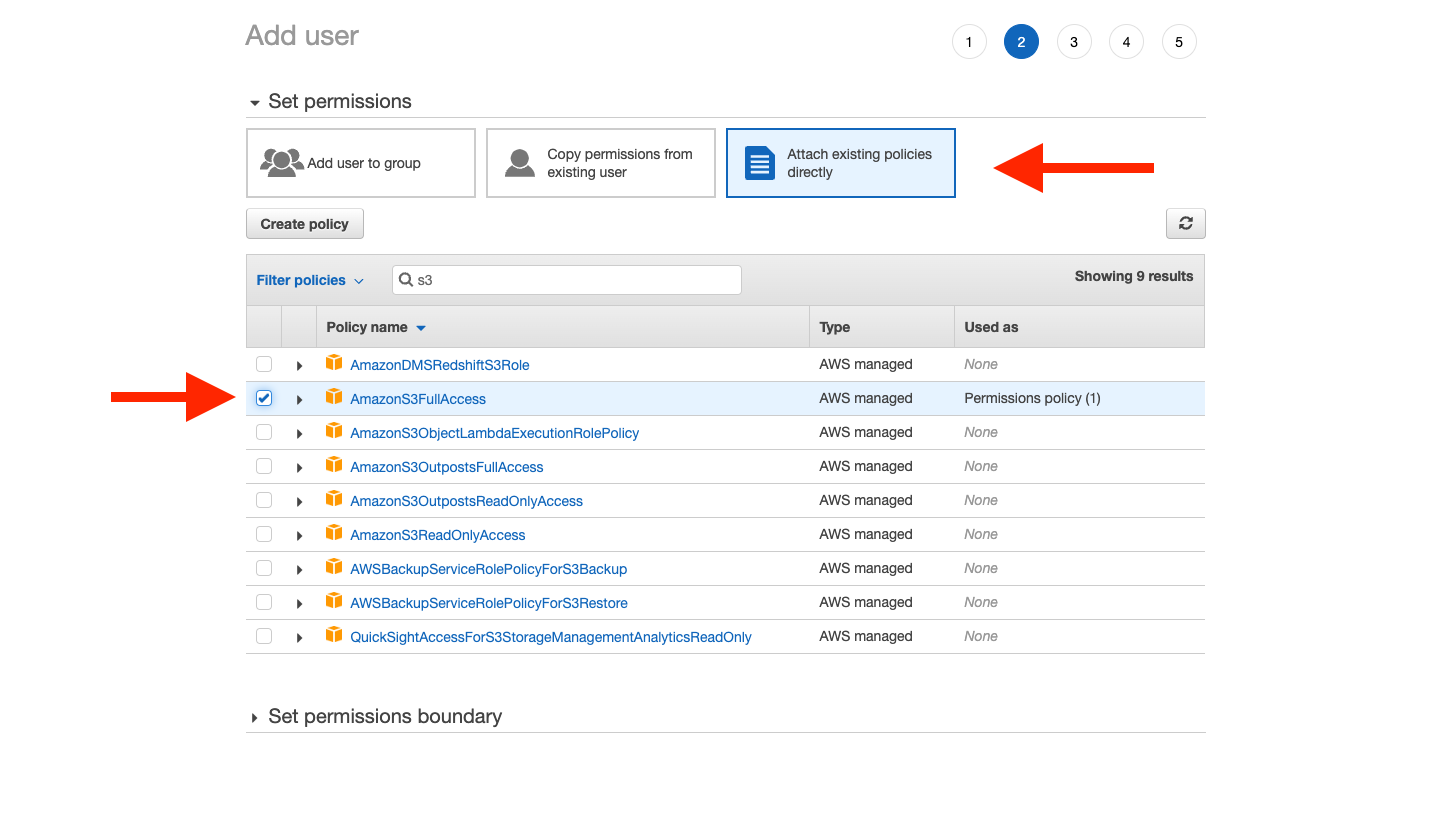Open the AWSBackupServiceRolePolicyForS3Restore link
1453x829 pixels.
click(489, 603)
